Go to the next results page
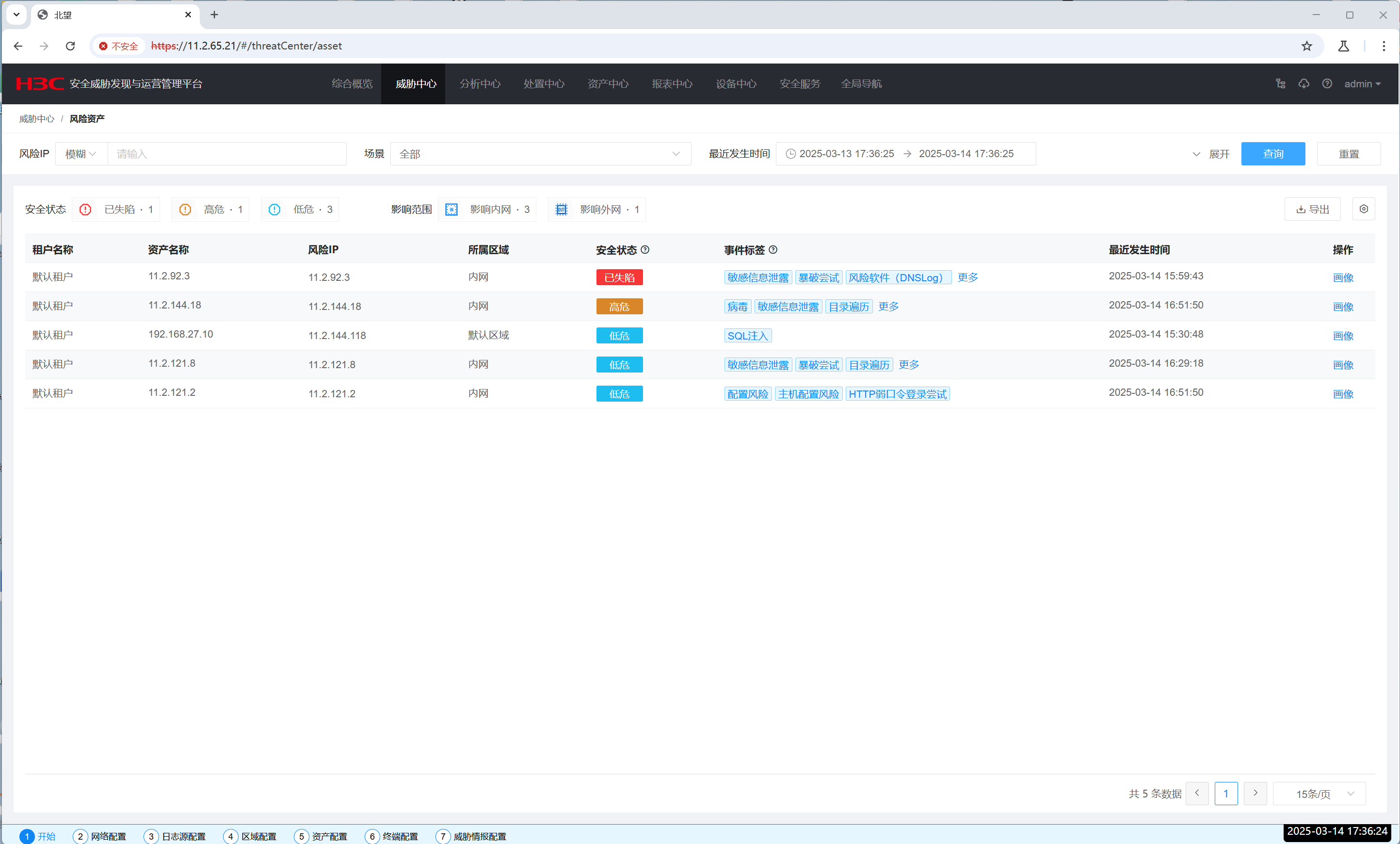Screen dimensions: 1400x844 pos(1255,794)
